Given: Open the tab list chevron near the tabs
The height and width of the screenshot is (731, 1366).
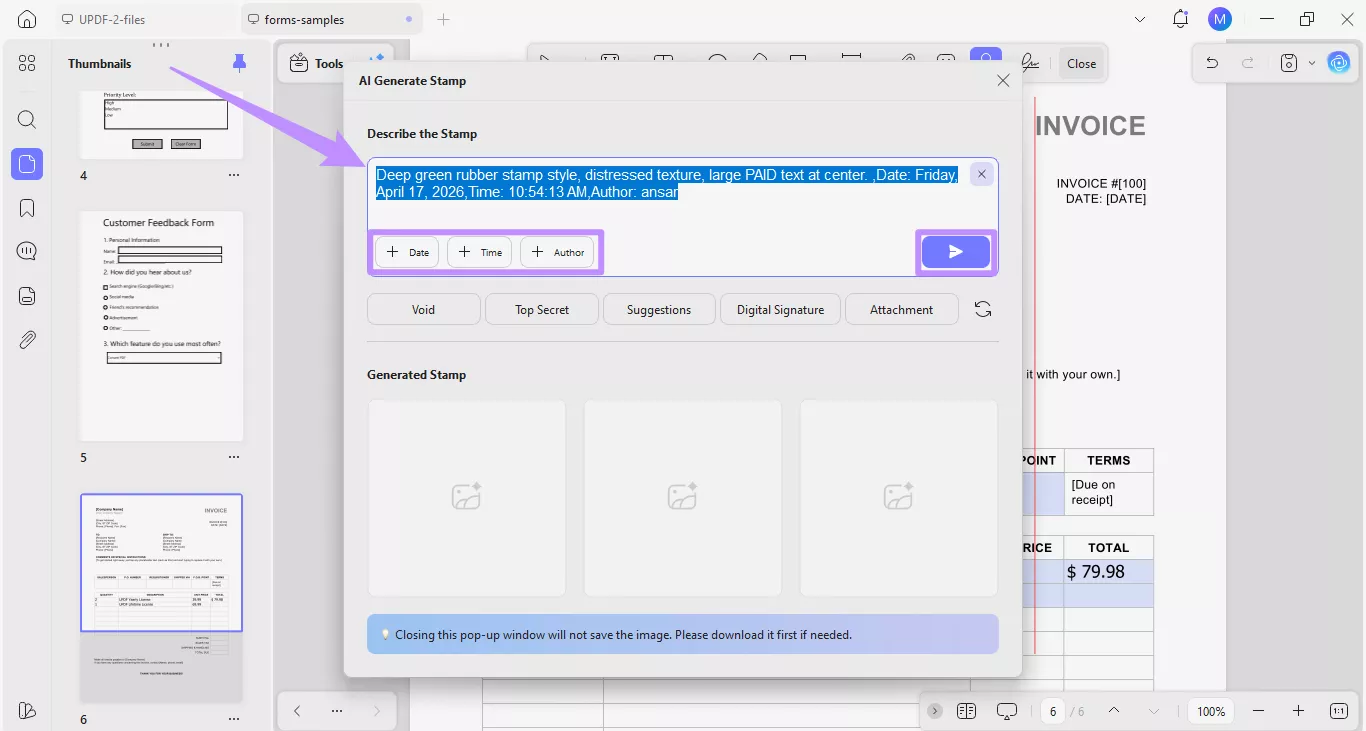Looking at the screenshot, I should point(1139,18).
